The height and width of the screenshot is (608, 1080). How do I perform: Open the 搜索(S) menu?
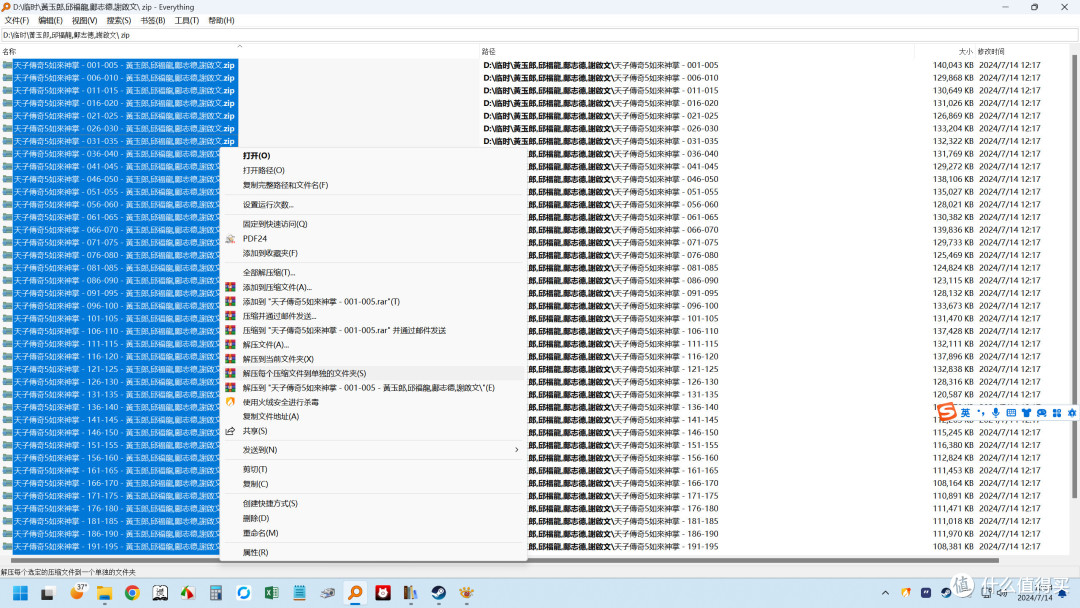118,21
